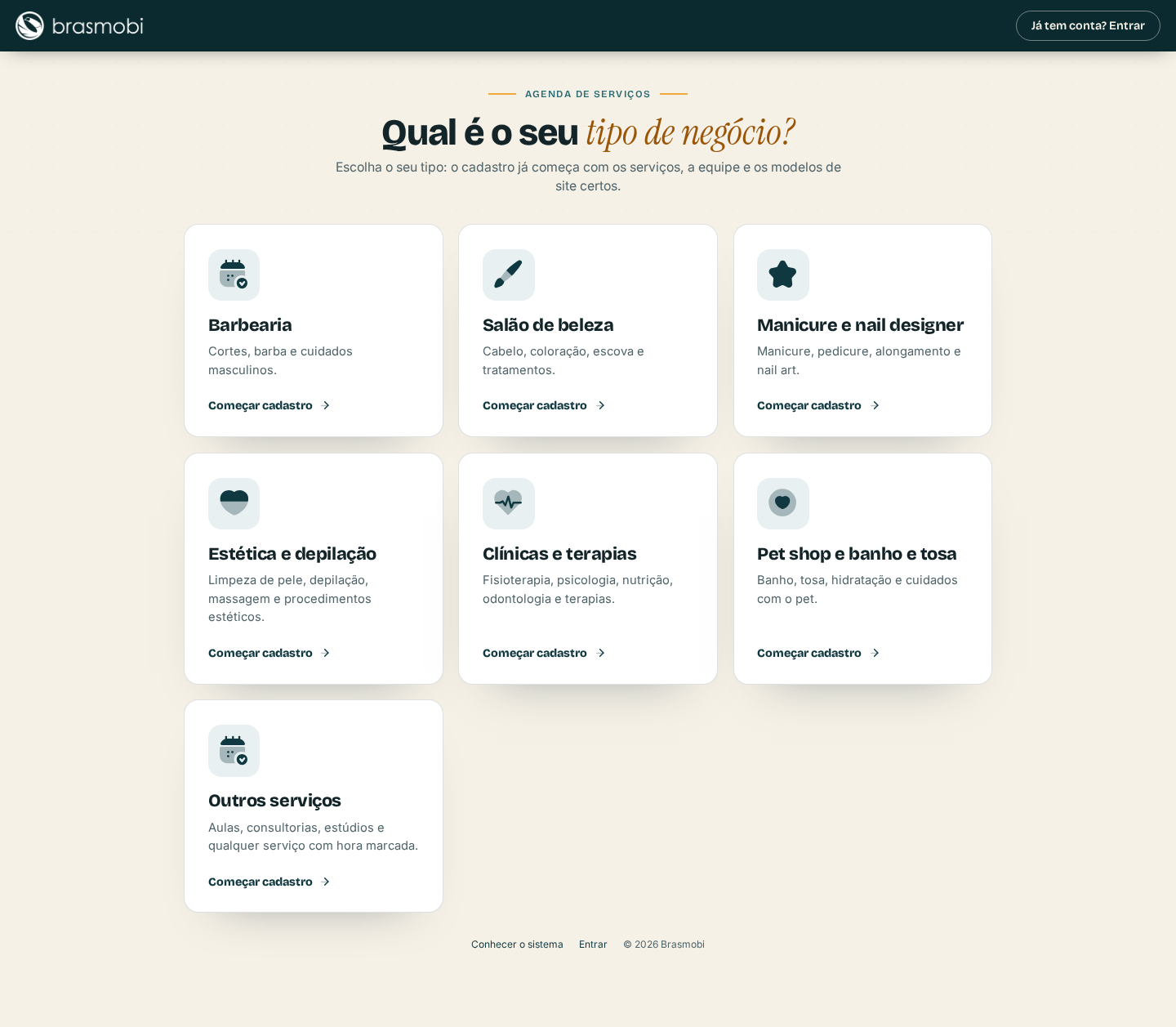Click the 'Cortes, barba e cuidados masculinos.' description
Screen dimensions: 1176x1027
pos(280,360)
